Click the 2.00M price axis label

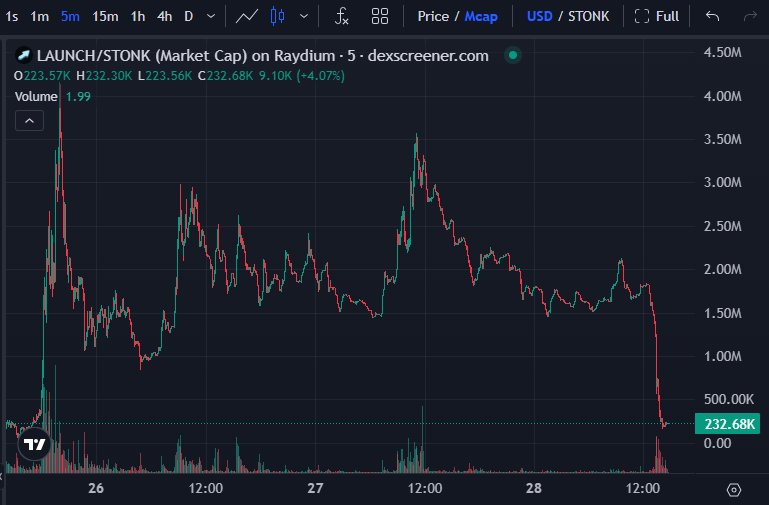click(x=722, y=269)
